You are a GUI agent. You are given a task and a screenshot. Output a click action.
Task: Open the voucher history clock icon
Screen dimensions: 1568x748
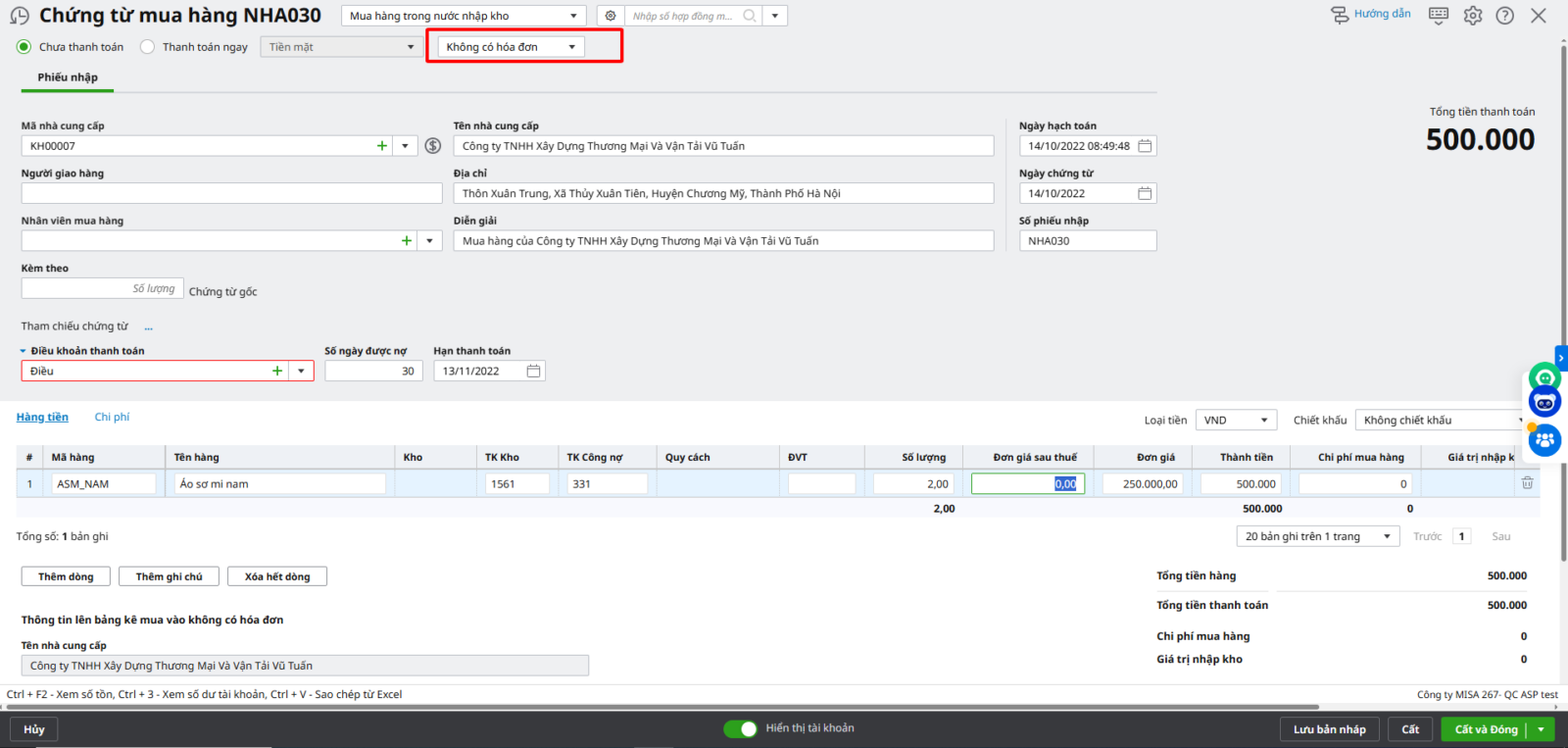tap(20, 17)
